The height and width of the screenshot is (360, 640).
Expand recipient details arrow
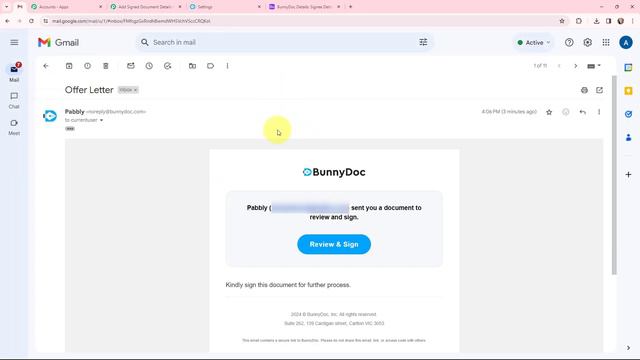[102, 120]
